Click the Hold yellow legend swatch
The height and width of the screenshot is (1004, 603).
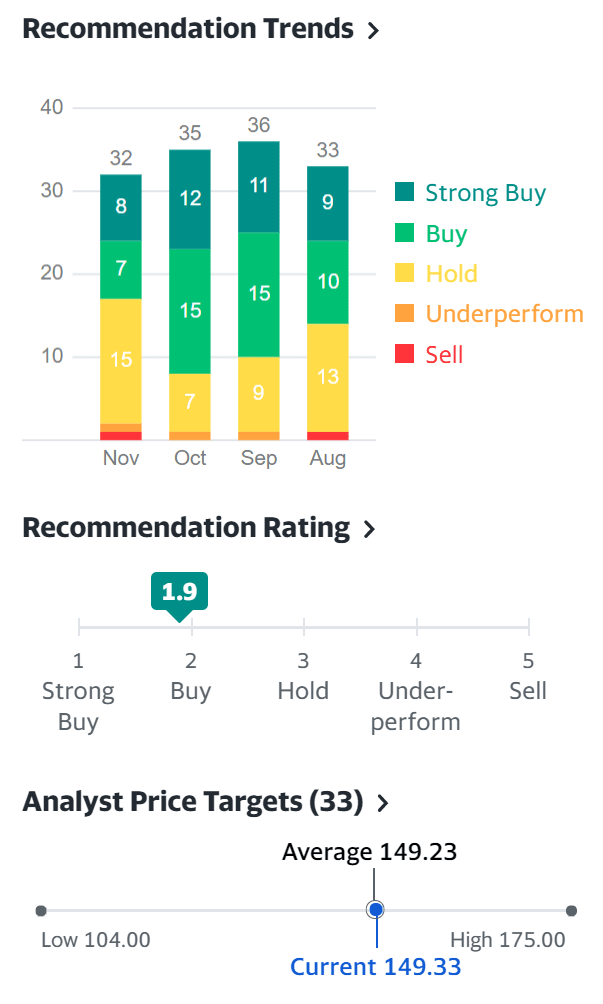(404, 274)
